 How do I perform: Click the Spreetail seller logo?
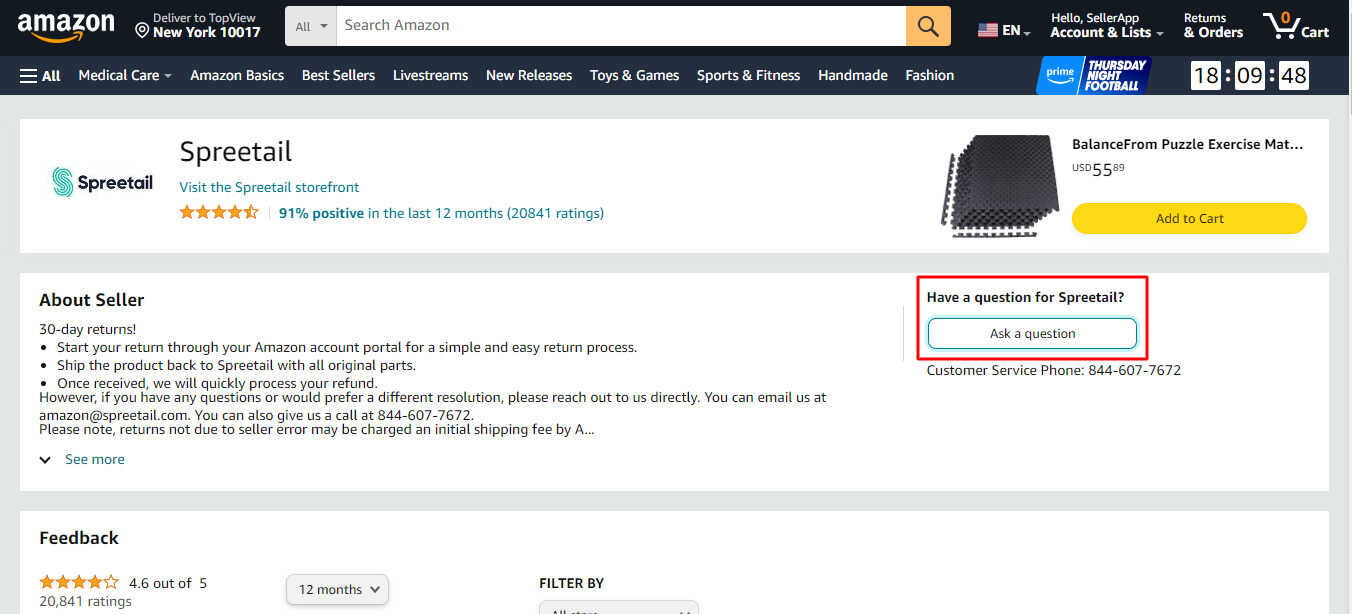click(x=103, y=182)
